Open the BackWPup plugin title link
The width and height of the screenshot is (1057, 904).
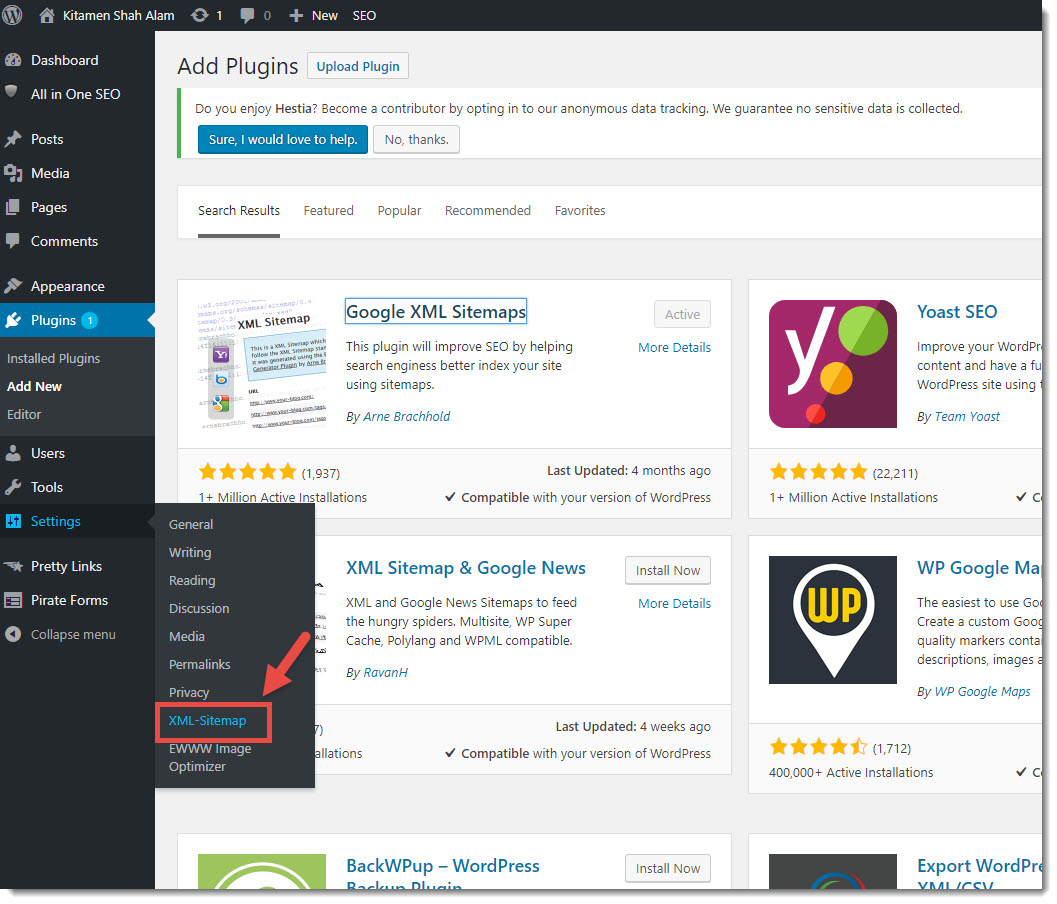point(443,876)
